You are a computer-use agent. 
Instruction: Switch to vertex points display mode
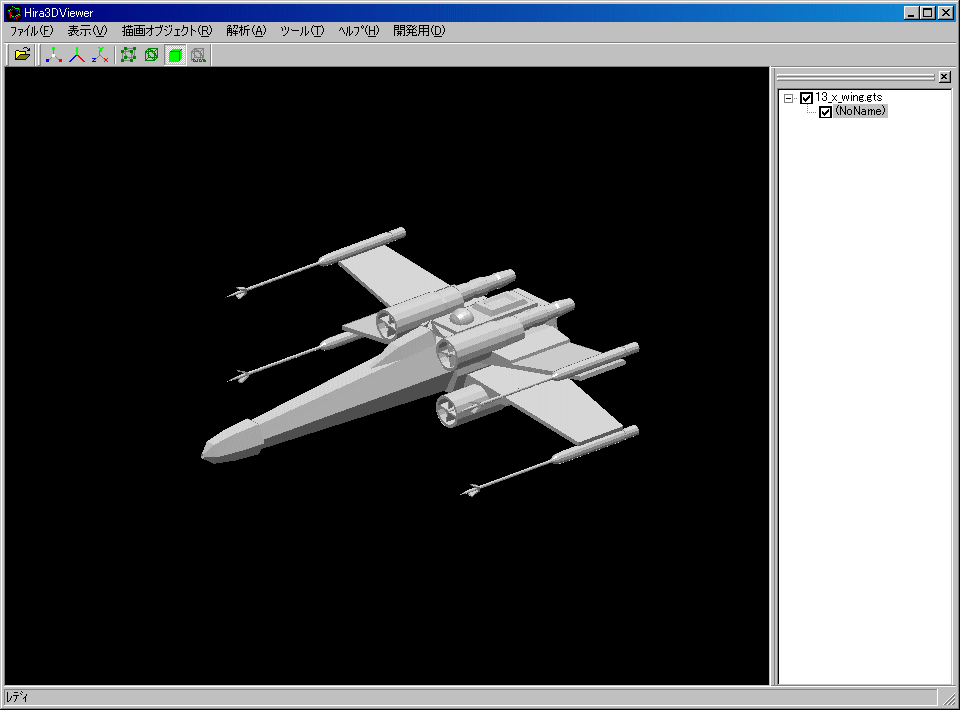pos(128,54)
